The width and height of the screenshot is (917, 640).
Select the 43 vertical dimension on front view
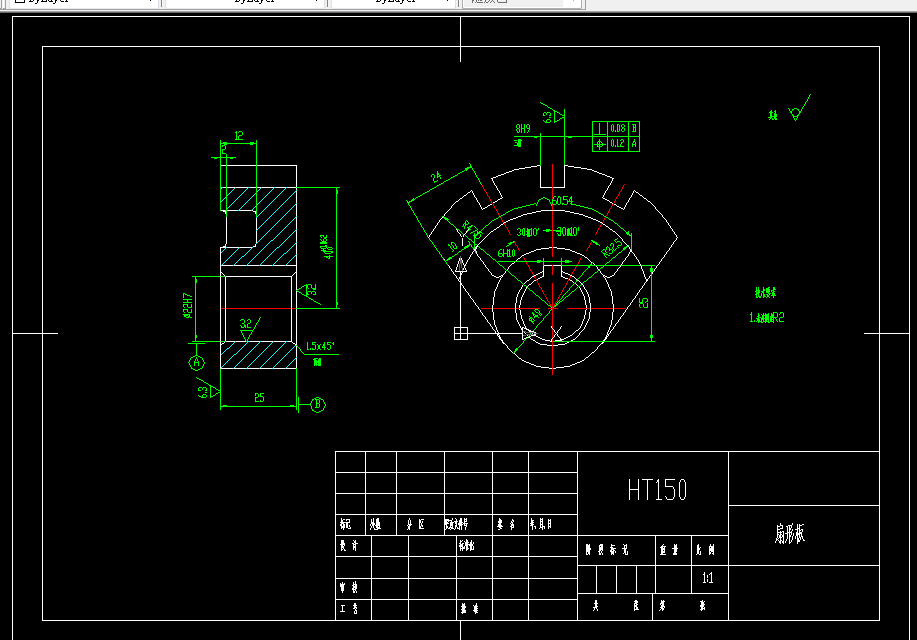click(643, 303)
